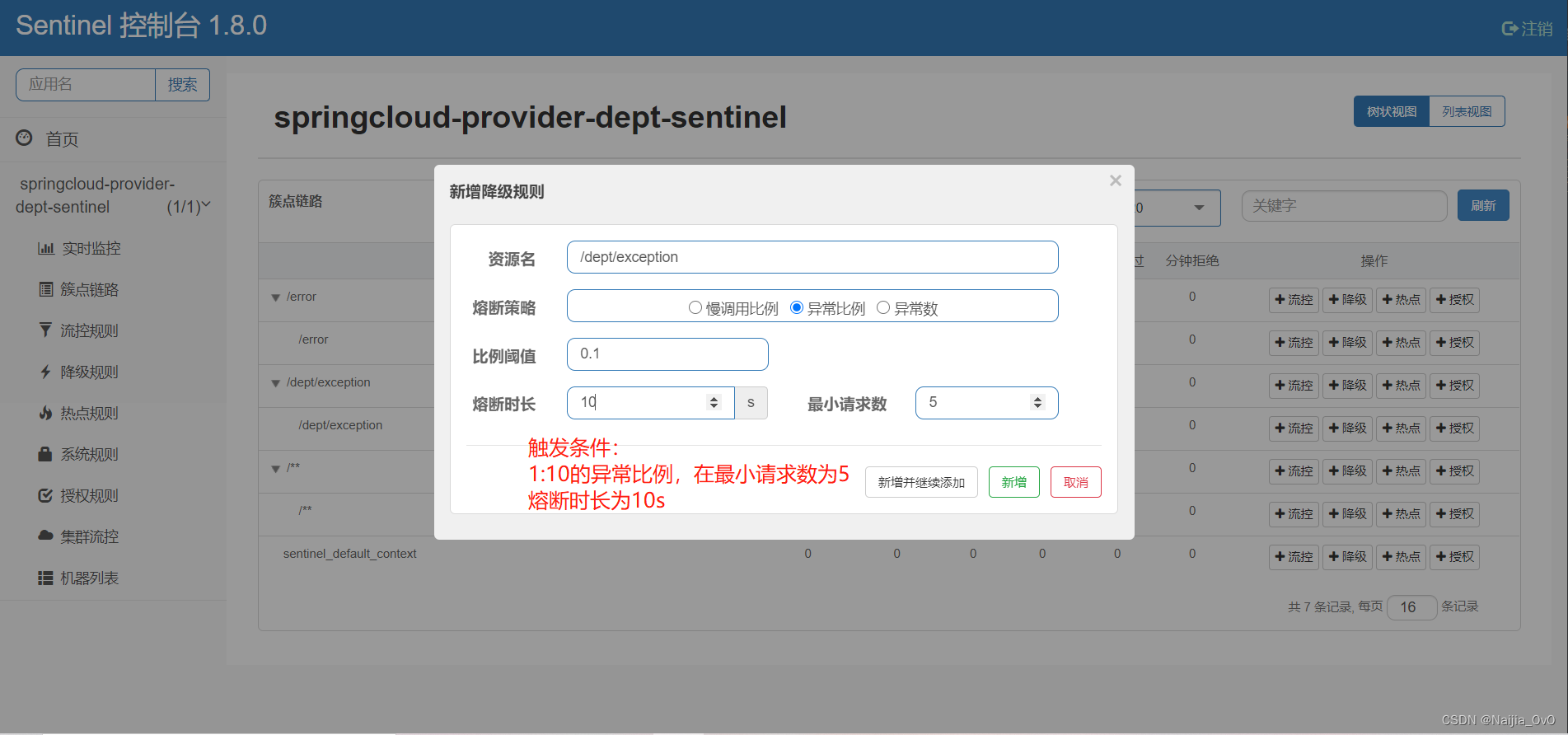Image resolution: width=1568 pixels, height=735 pixels.
Task: Switch to 列表视图 list view
Action: pos(1467,111)
